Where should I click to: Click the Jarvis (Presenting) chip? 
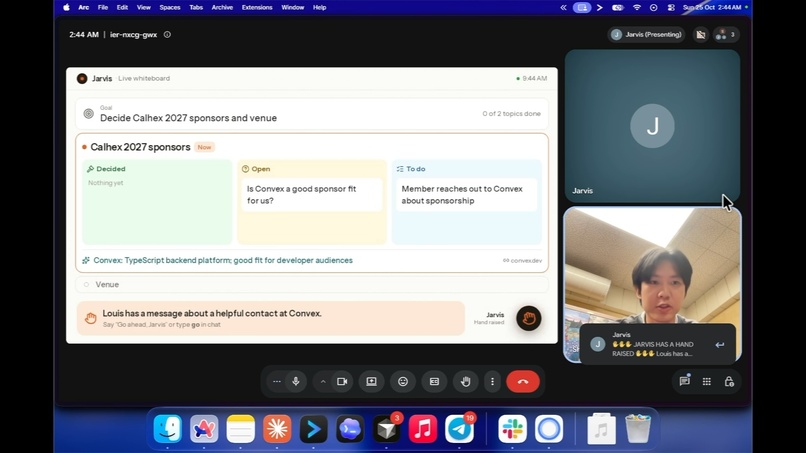click(x=647, y=34)
